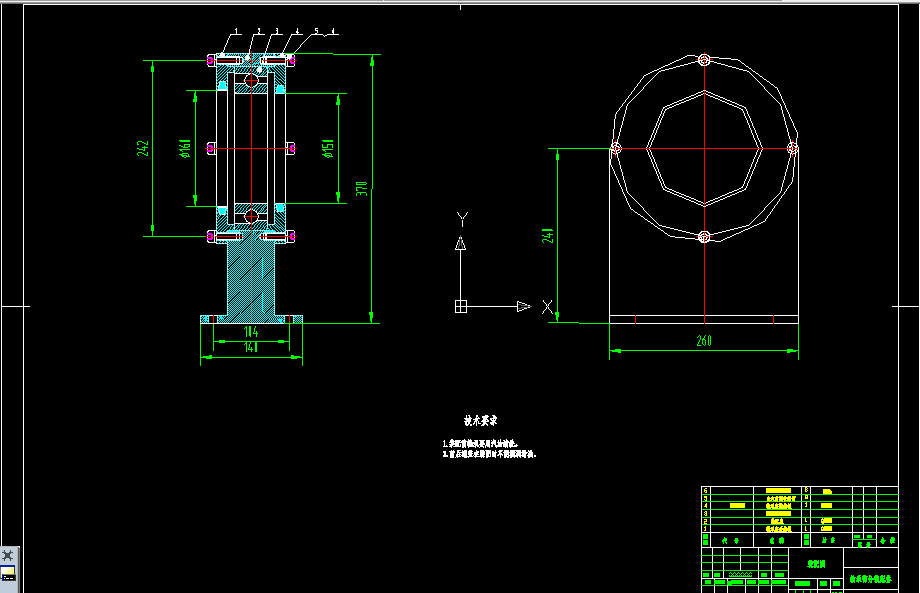The image size is (920, 593).
Task: Select the 技术要求 heading text
Action: 481,421
